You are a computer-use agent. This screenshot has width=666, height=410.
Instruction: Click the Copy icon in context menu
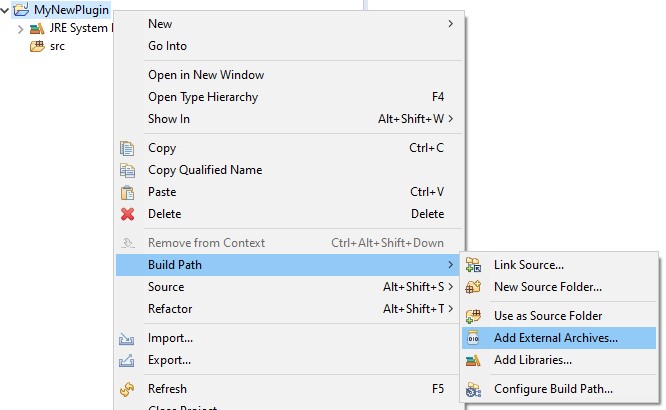127,148
